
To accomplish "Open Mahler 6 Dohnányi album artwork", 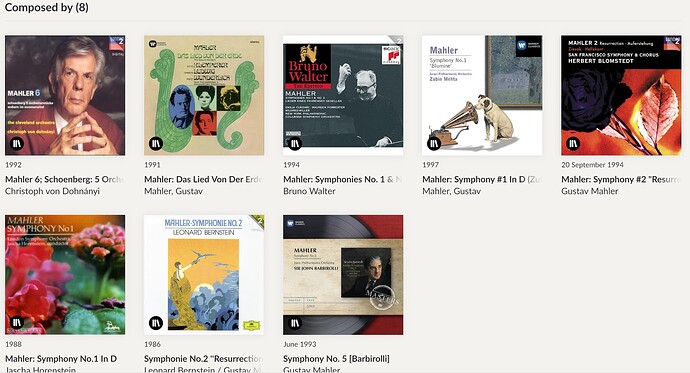I will click(65, 95).
